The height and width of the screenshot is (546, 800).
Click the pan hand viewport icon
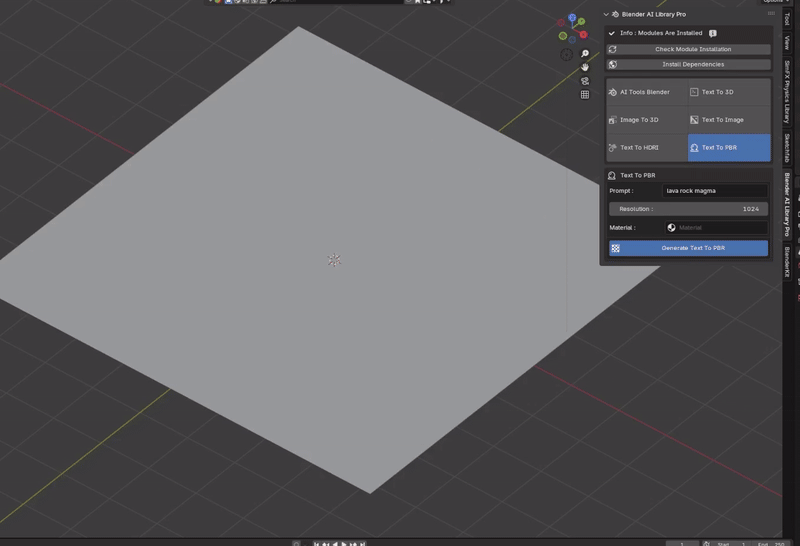(x=585, y=67)
